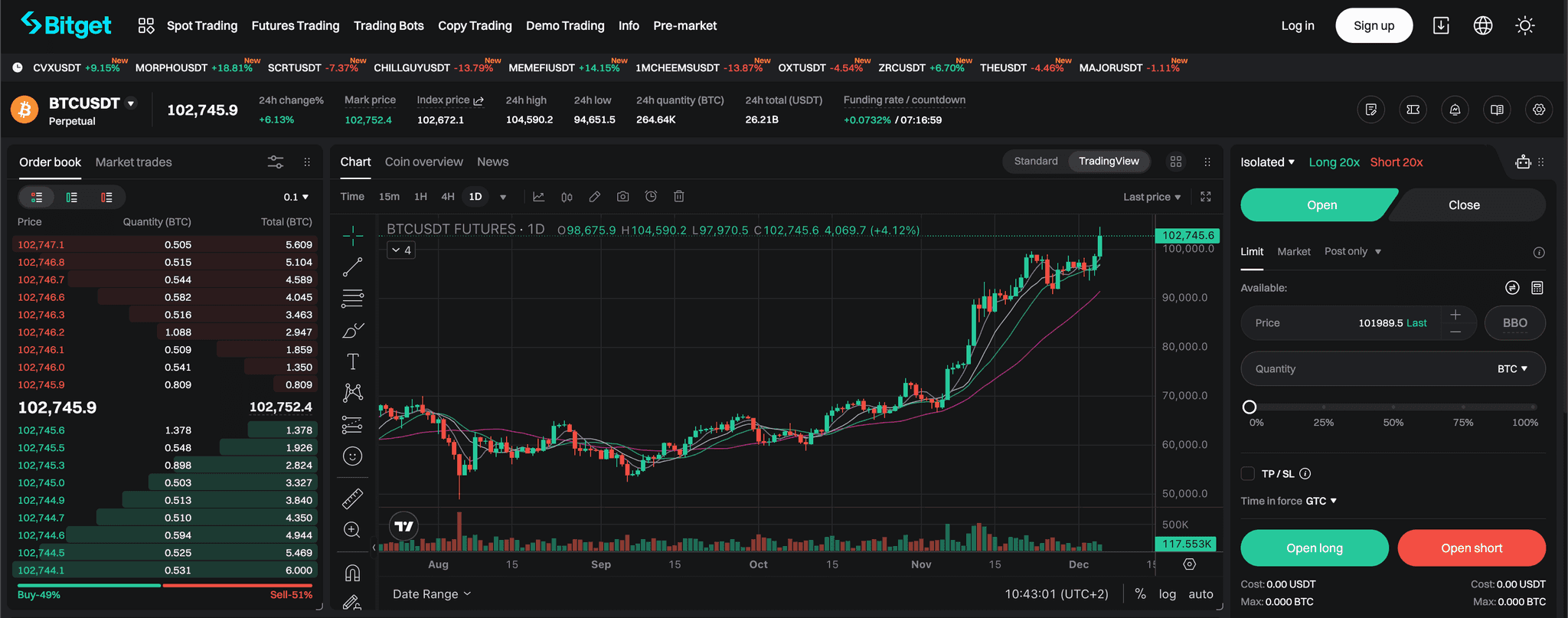Click the download app icon
This screenshot has width=1568, height=618.
pyautogui.click(x=1441, y=26)
